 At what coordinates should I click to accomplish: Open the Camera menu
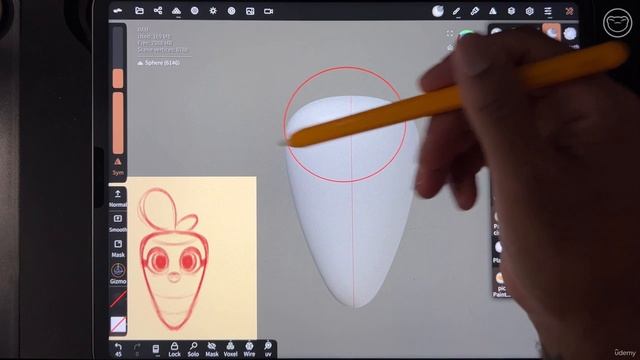click(268, 11)
